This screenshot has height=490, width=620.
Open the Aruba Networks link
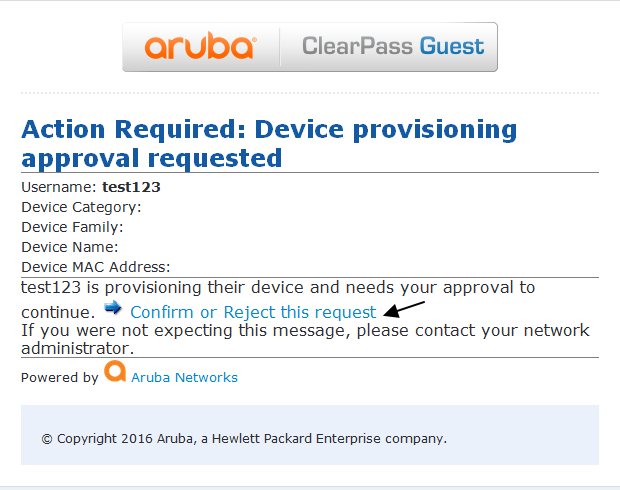click(184, 377)
